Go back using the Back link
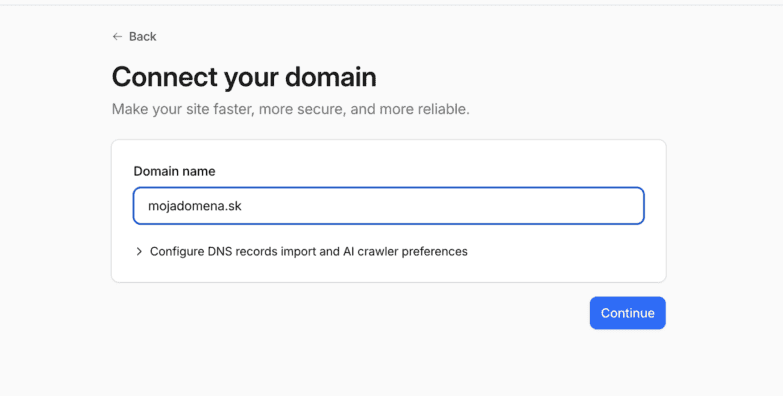Viewport: 783px width, 396px height. click(x=134, y=36)
